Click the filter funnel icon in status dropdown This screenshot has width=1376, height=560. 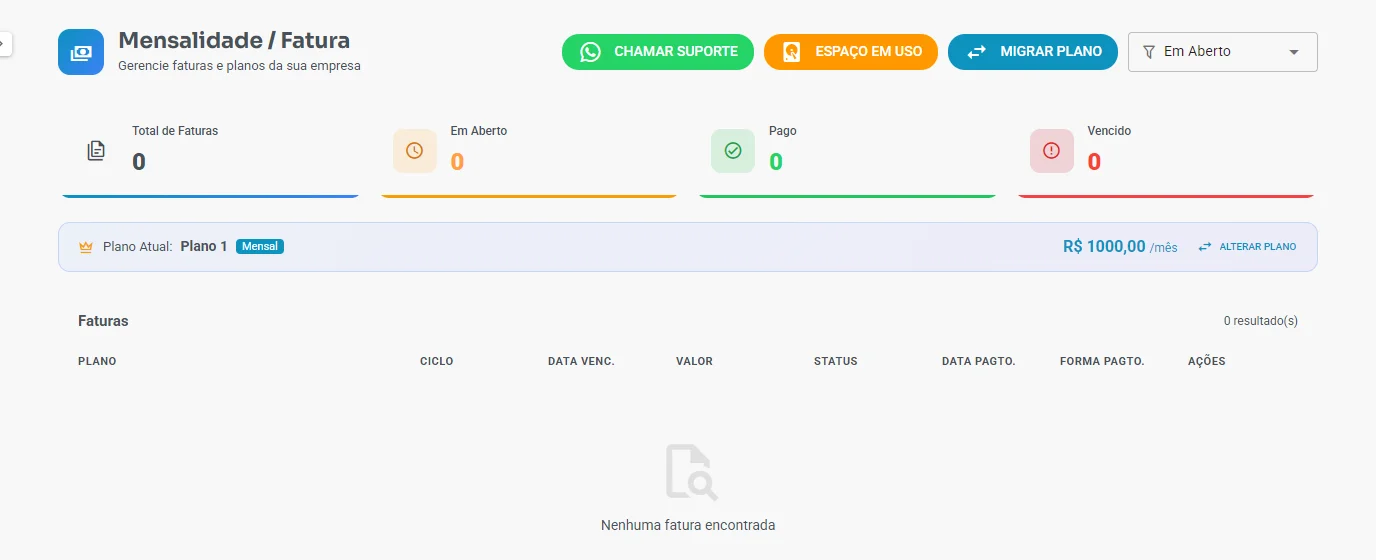click(1149, 51)
